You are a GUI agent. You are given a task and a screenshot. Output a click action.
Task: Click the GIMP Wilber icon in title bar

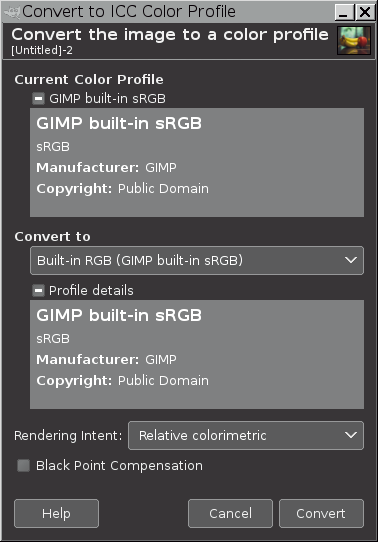[x=12, y=12]
